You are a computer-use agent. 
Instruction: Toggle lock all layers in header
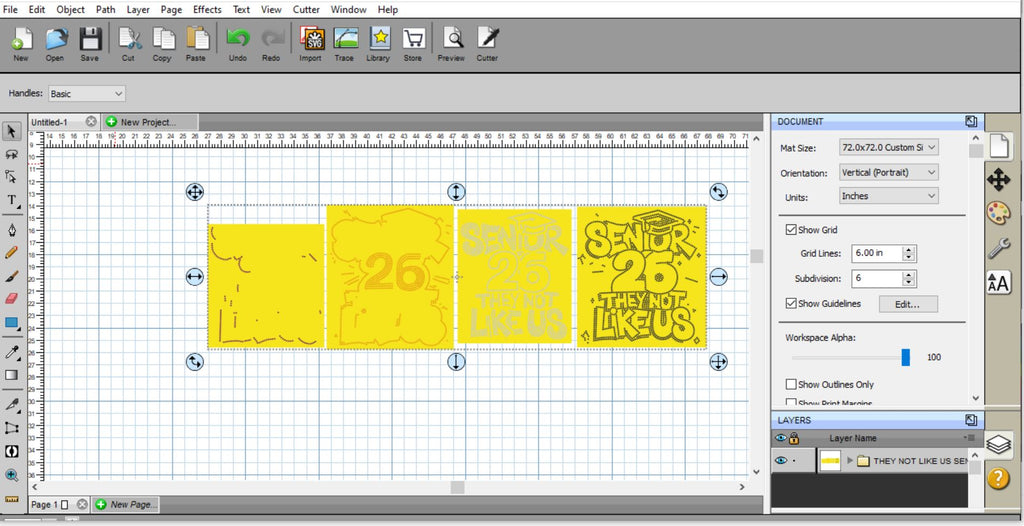[x=794, y=438]
